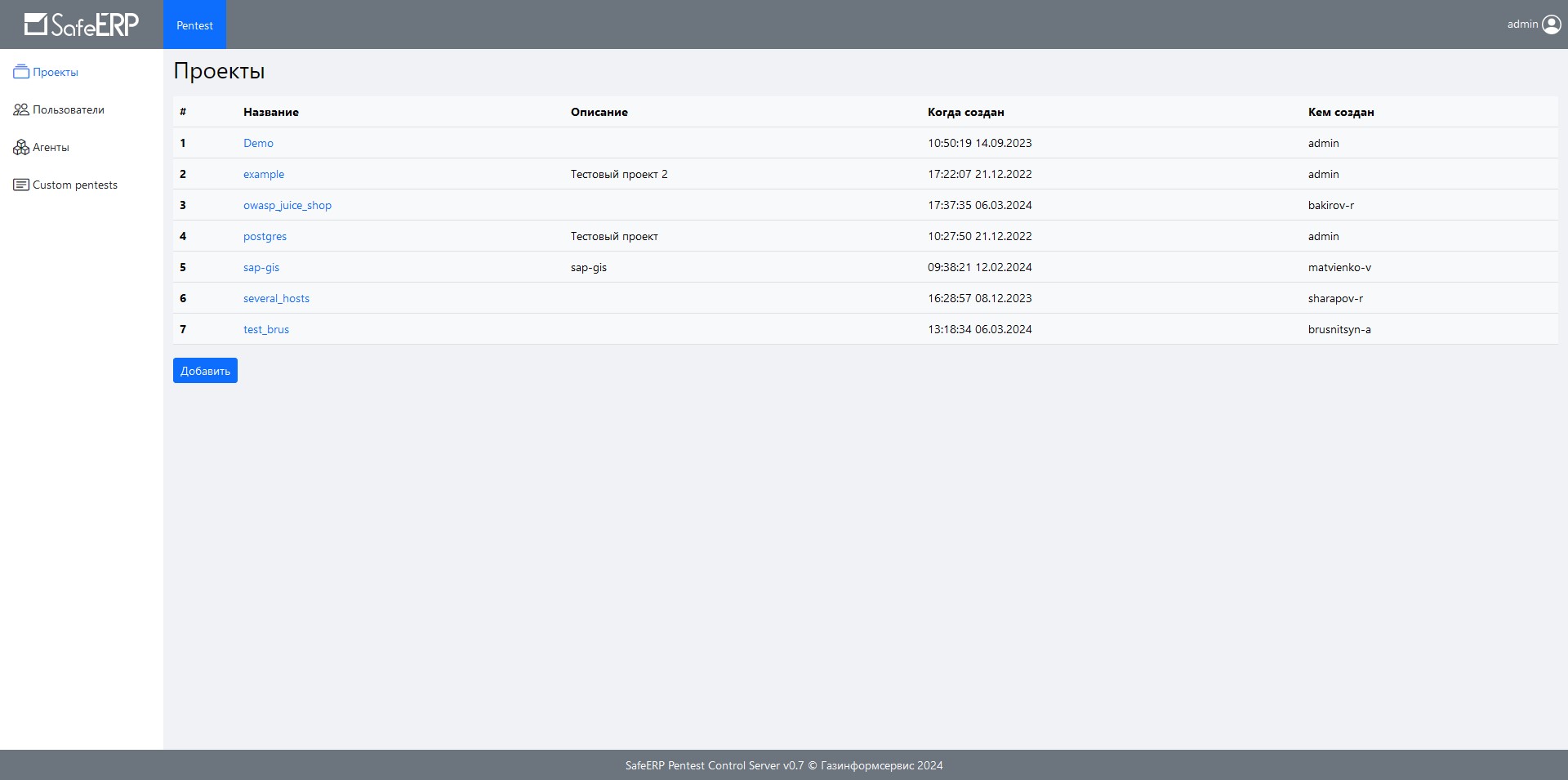The height and width of the screenshot is (780, 1568).
Task: Click the # column header
Action: 183,112
